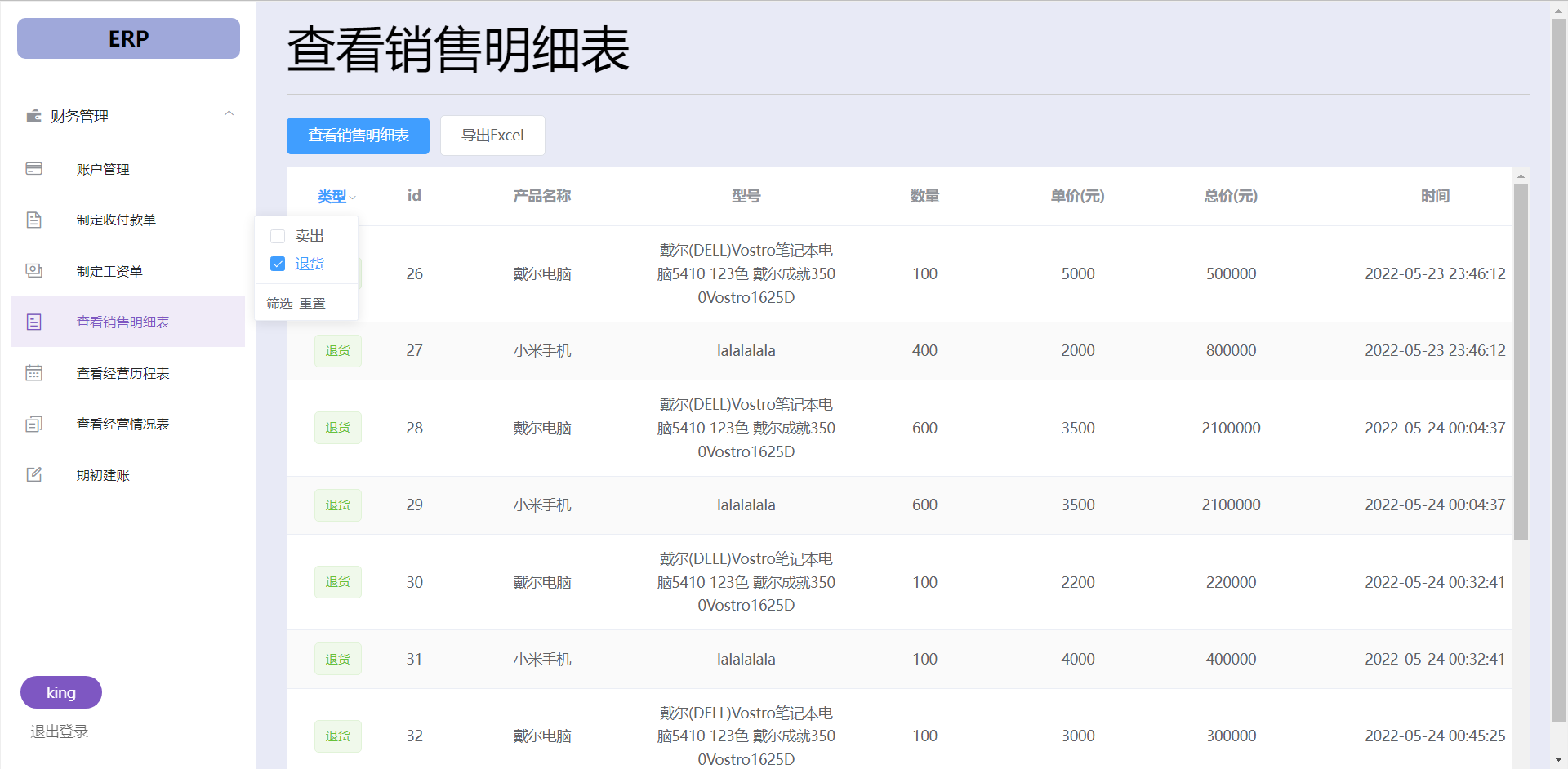Screen dimensions: 1568x769
Task: Apply filter with 筛选 button
Action: pyautogui.click(x=279, y=303)
